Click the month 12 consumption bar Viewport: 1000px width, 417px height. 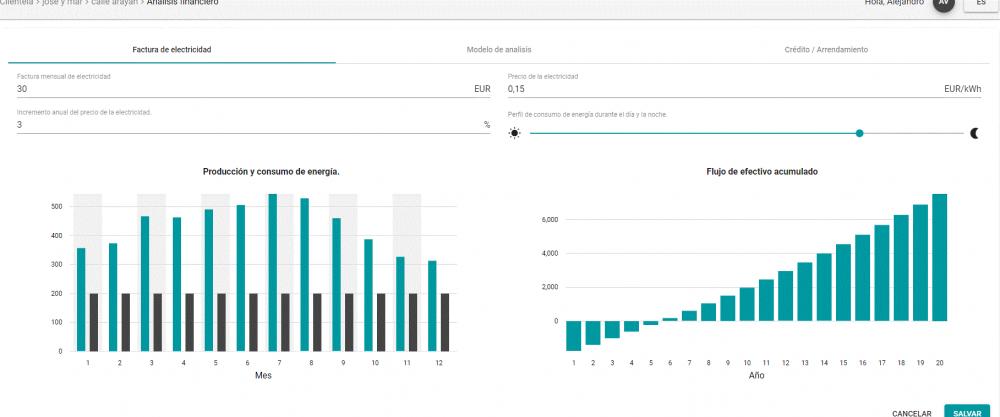click(445, 323)
